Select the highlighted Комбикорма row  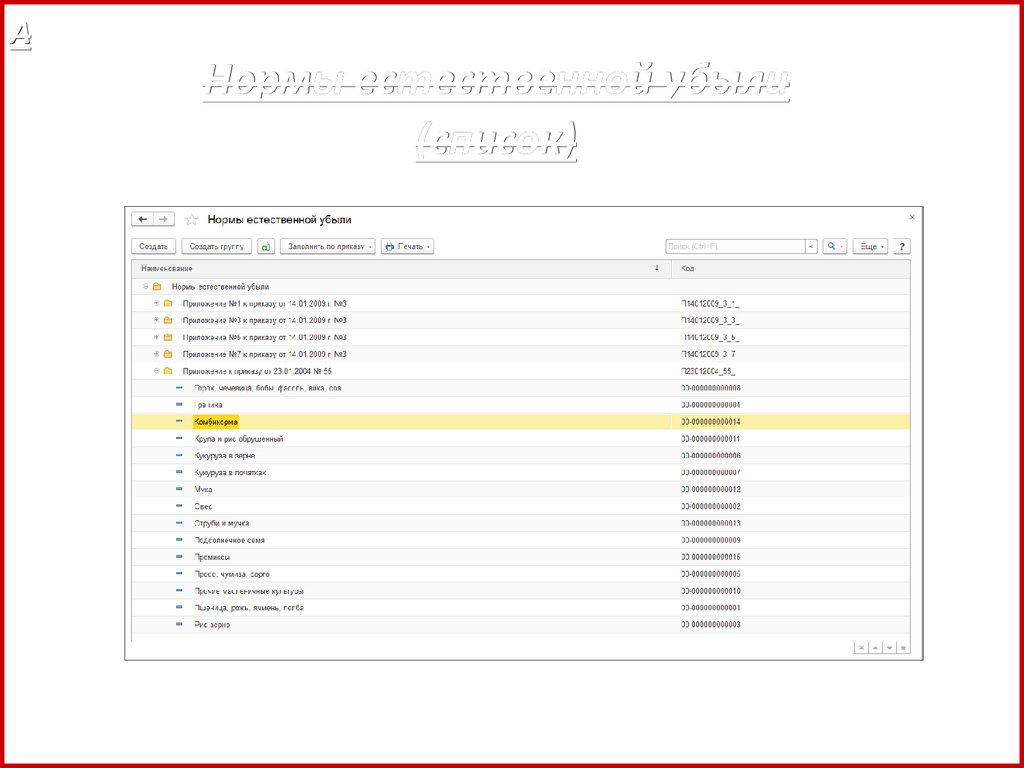(520, 422)
